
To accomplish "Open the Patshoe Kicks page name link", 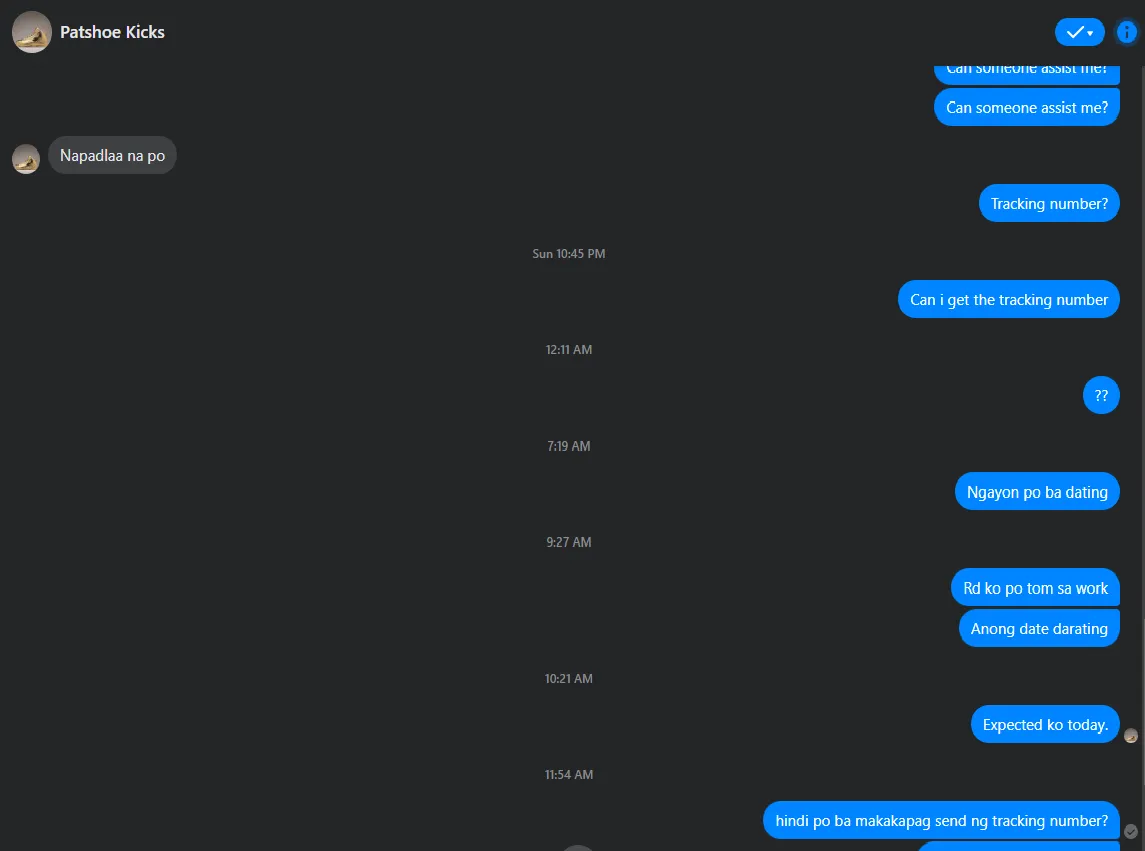I will 112,32.
